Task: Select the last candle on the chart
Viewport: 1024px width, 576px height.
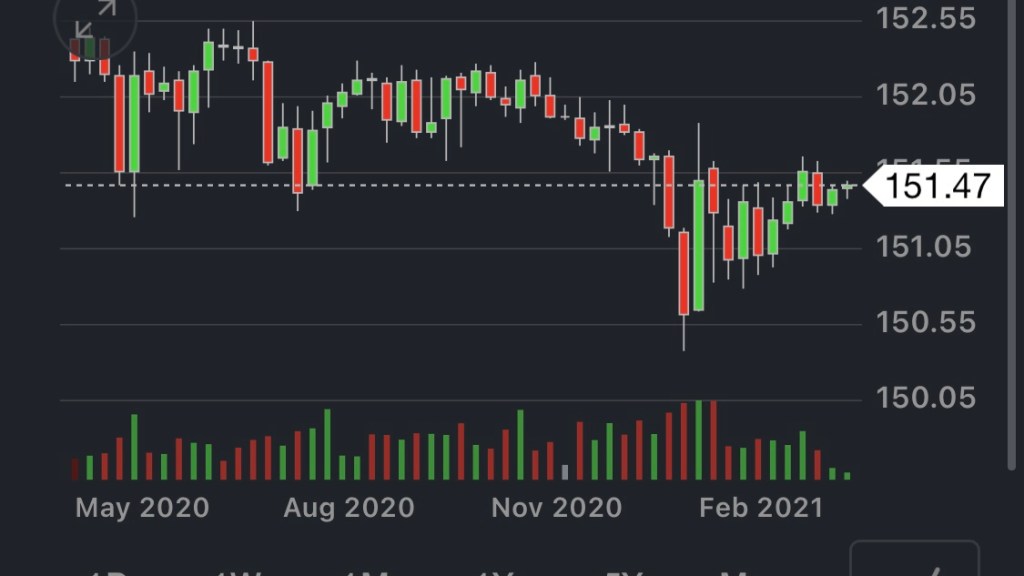Action: click(847, 186)
